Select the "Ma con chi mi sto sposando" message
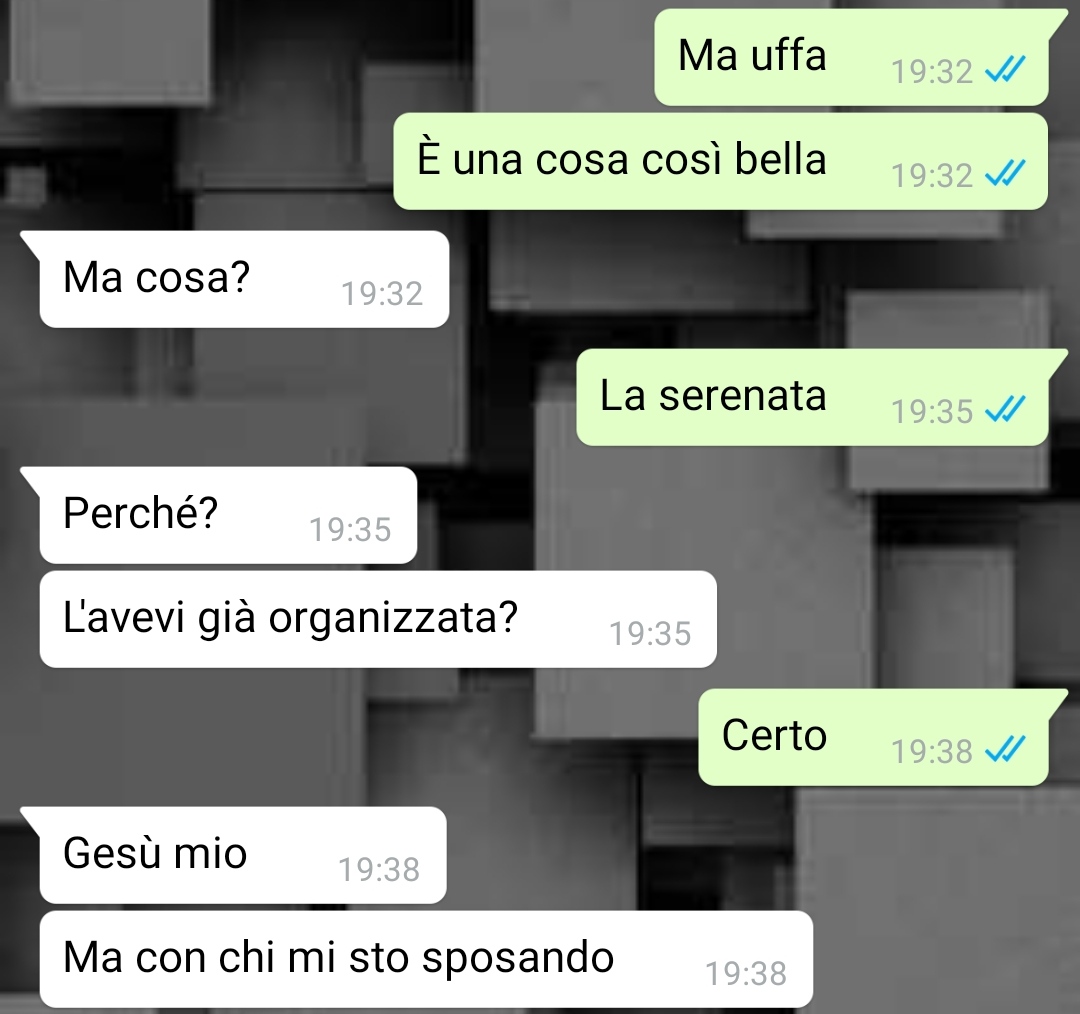 coord(426,960)
